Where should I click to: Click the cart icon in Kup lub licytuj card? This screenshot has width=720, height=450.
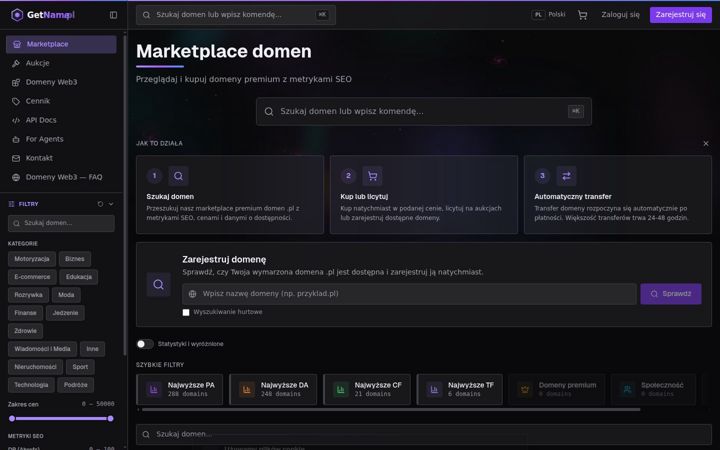click(372, 176)
